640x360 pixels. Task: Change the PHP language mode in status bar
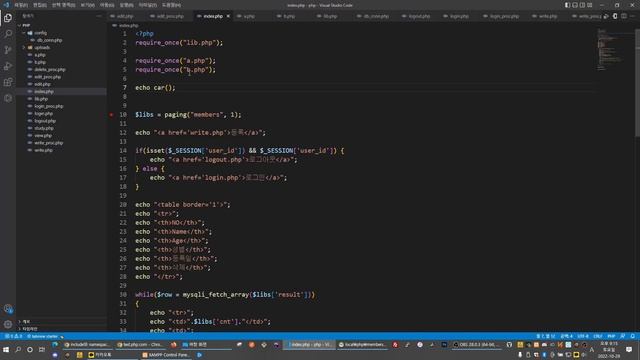coord(611,336)
